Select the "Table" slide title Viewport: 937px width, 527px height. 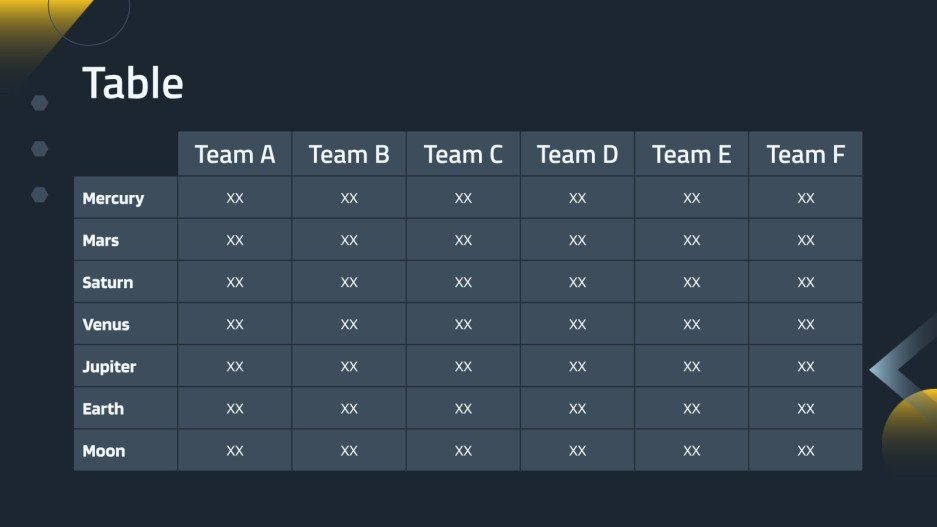pos(132,84)
